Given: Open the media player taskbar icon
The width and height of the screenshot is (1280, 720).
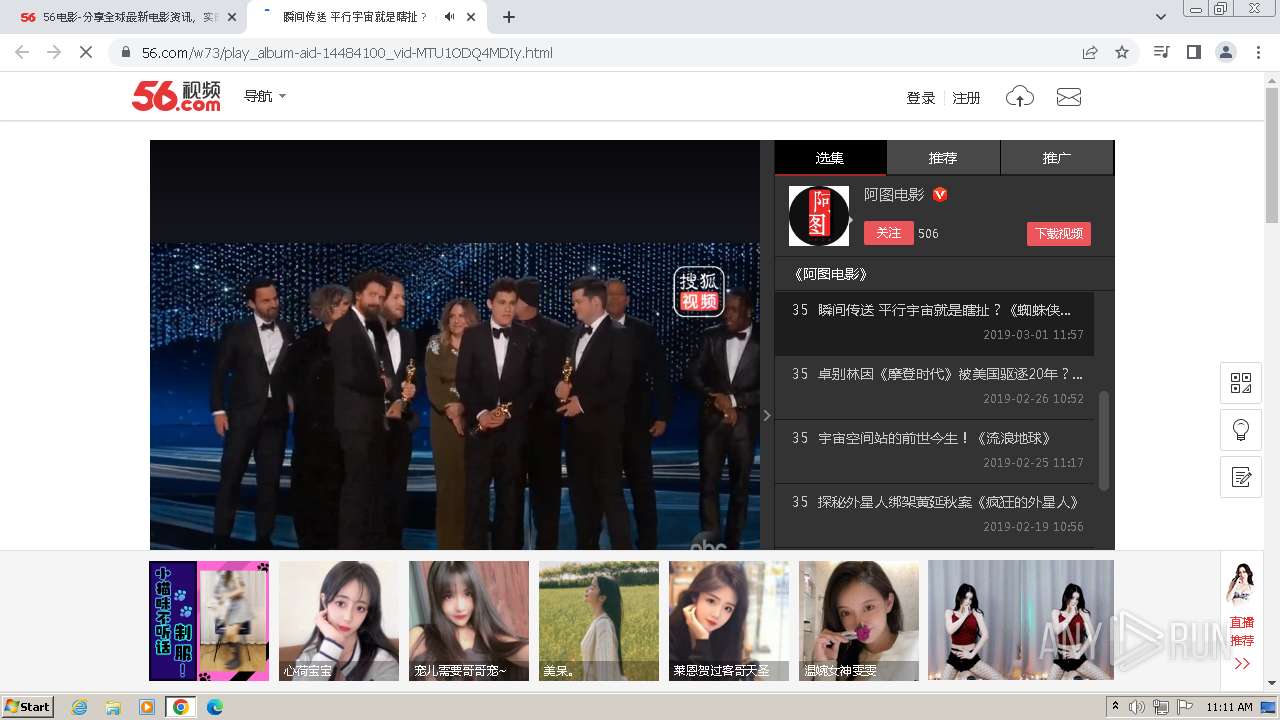Looking at the screenshot, I should (x=147, y=707).
